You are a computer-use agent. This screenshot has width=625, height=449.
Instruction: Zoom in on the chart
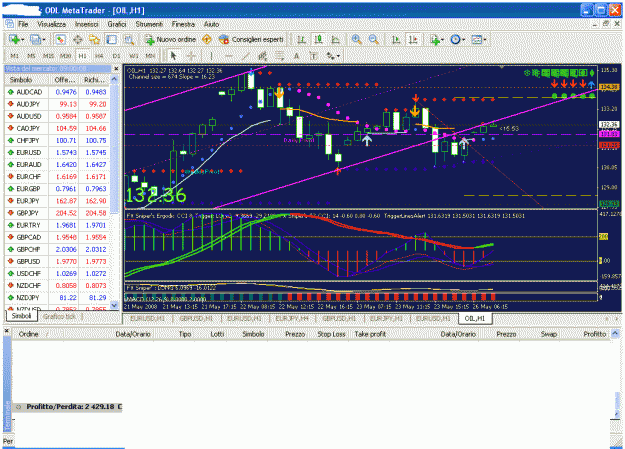tap(356, 39)
